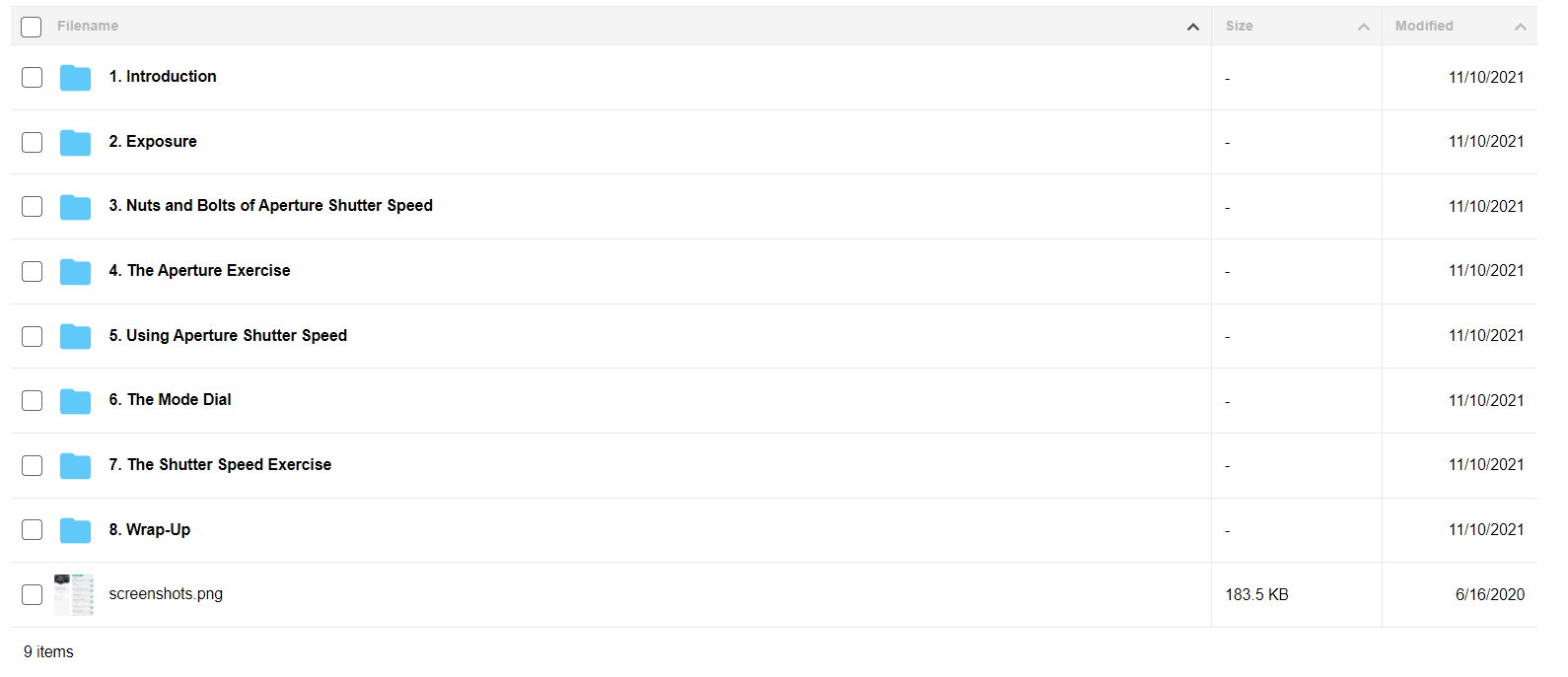1568x677 pixels.
Task: Open The Mode Dial folder icon
Action: click(75, 401)
